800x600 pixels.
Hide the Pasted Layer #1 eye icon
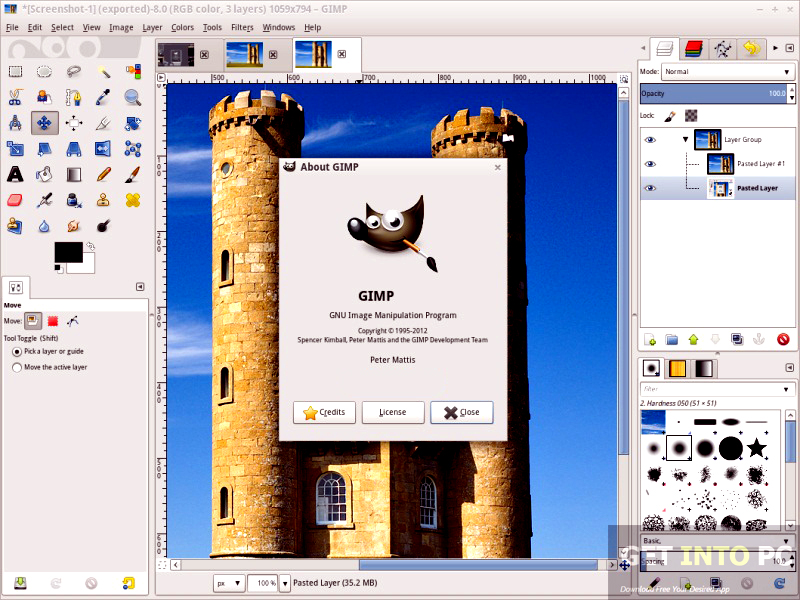(x=650, y=164)
